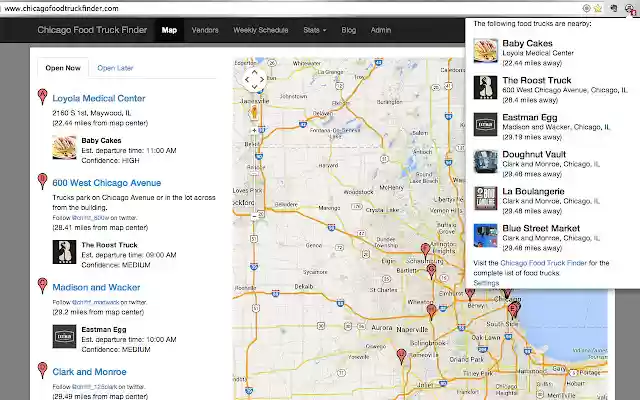Click map pan left arrow
Viewport: 640px width, 400px height.
(x=247, y=79)
